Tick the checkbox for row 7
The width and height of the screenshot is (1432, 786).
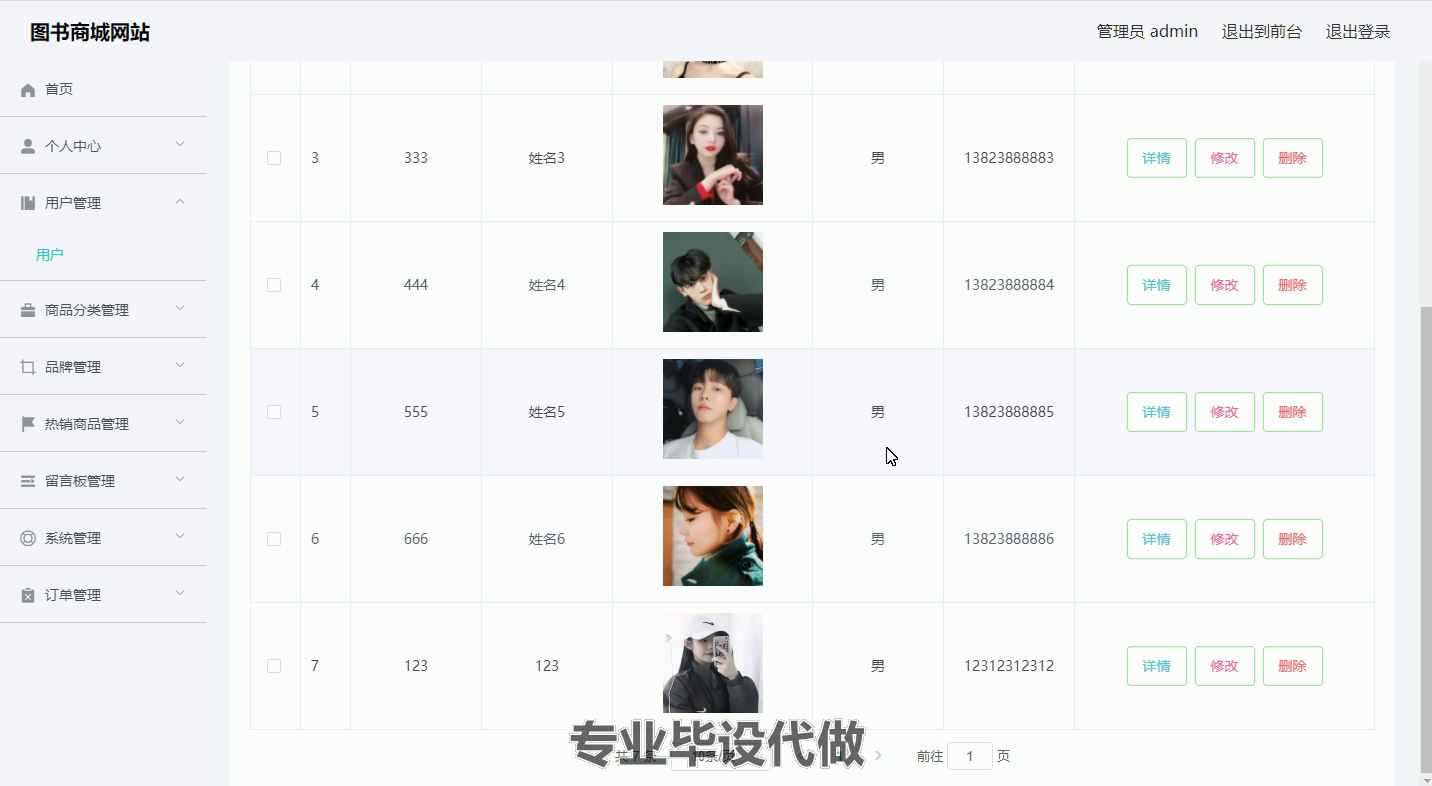(x=274, y=666)
